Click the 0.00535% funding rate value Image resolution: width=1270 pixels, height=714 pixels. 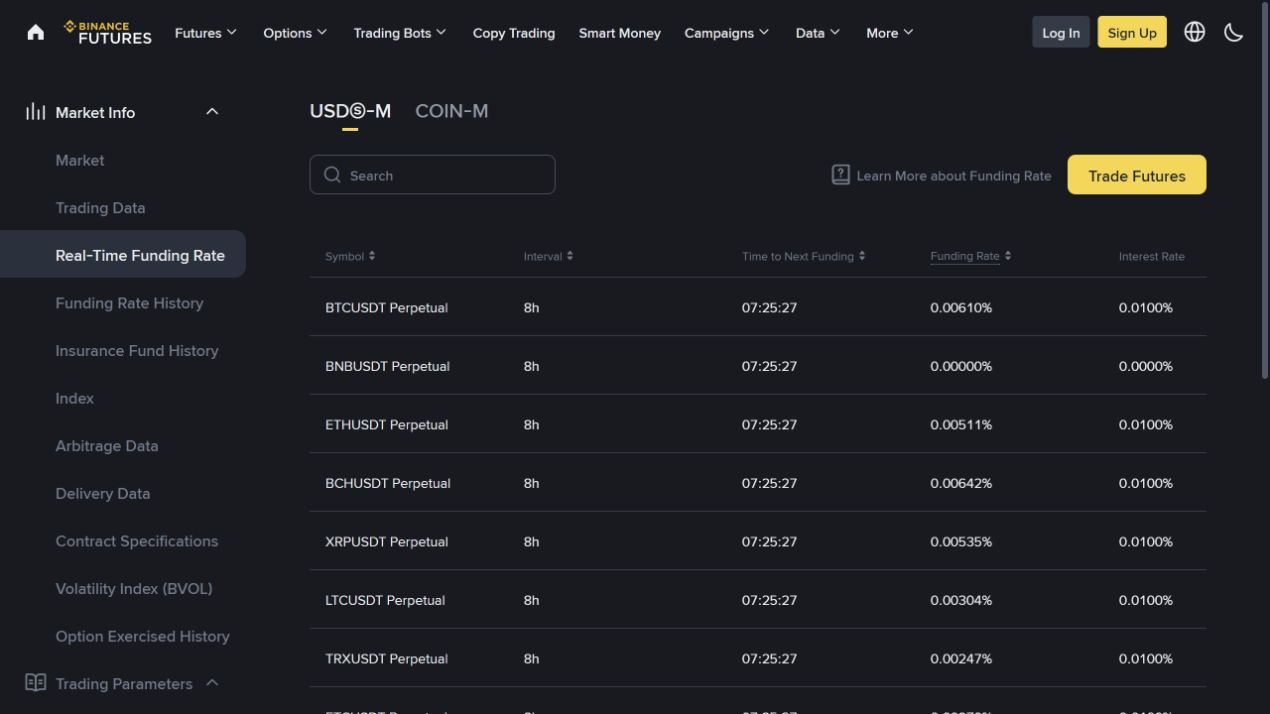pos(961,542)
